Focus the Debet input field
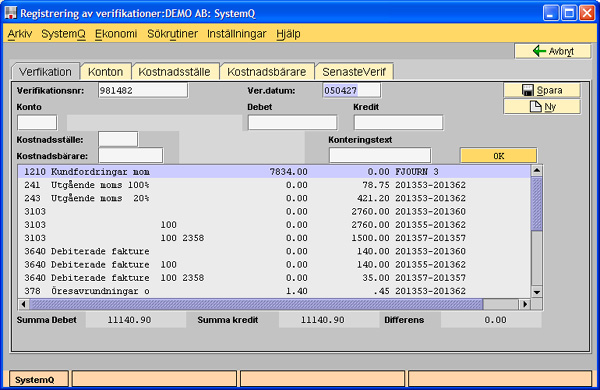Screen dimensions: 600x390 [x=293, y=123]
